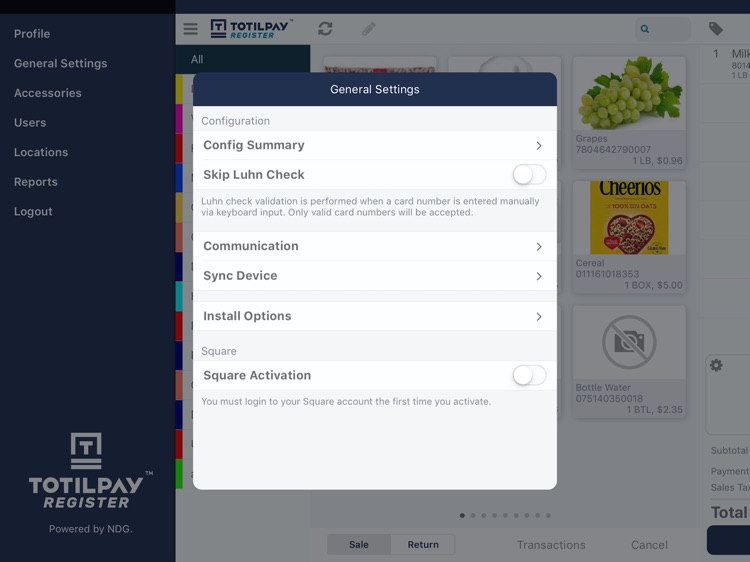Open the Communication settings row

375,246
